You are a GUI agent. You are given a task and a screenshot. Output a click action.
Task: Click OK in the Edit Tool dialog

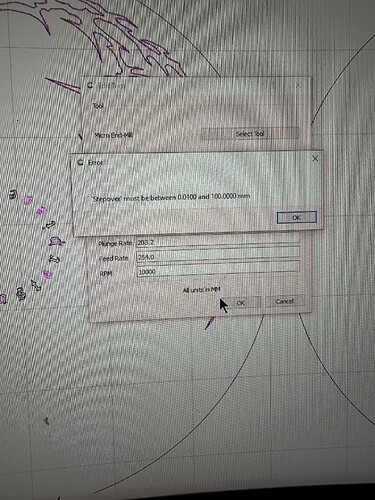click(x=241, y=303)
